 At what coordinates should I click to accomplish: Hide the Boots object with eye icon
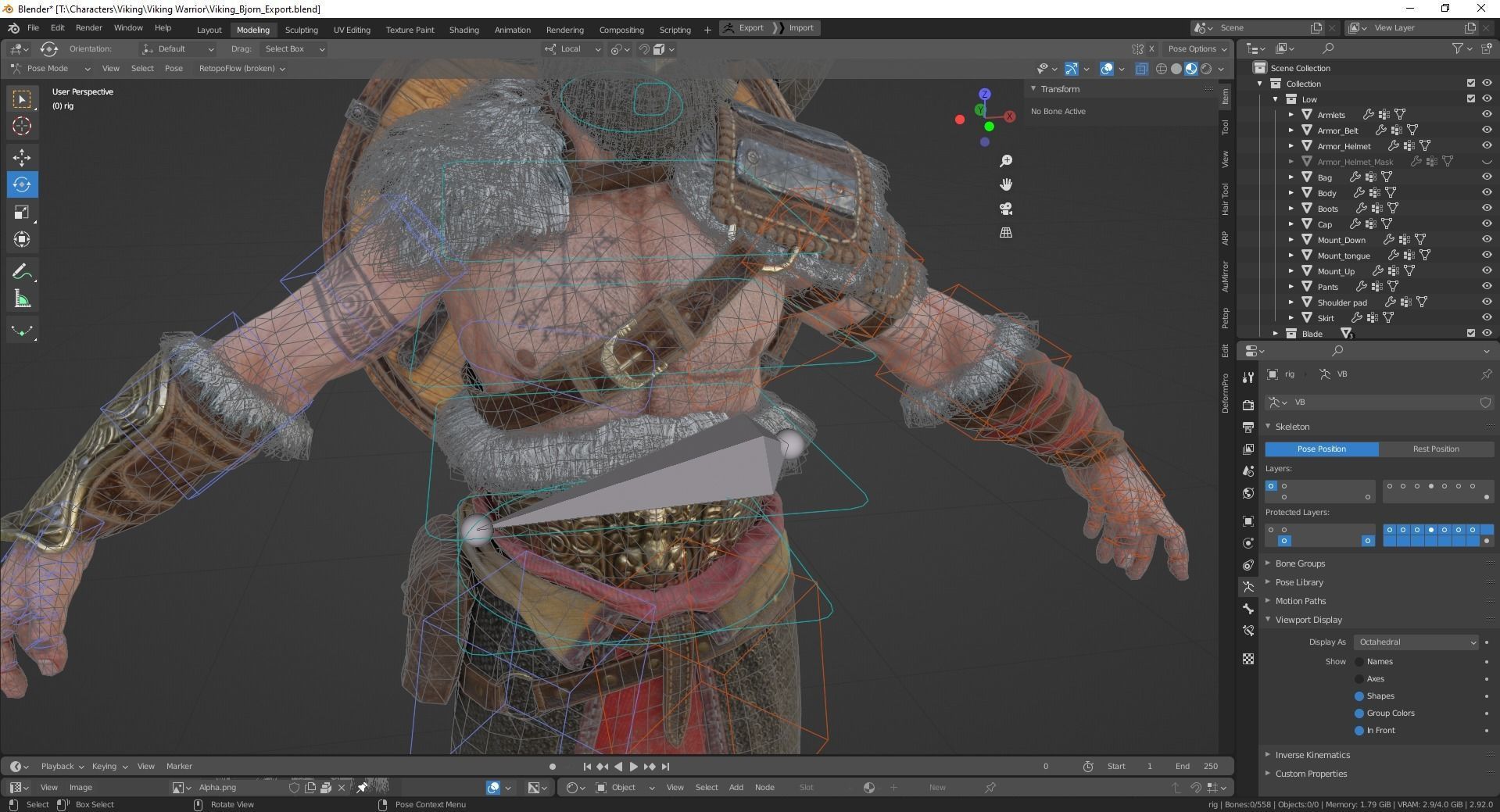tap(1487, 209)
